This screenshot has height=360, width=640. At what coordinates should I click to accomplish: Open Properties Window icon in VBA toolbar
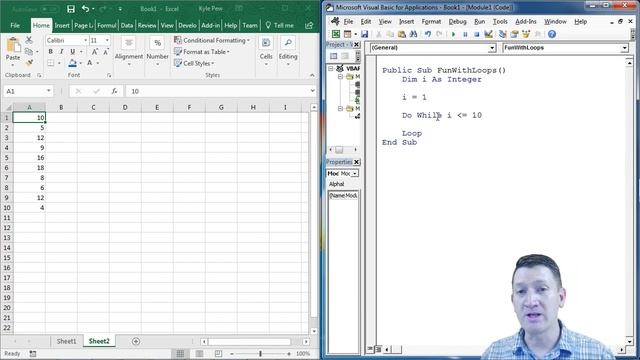[x=514, y=34]
